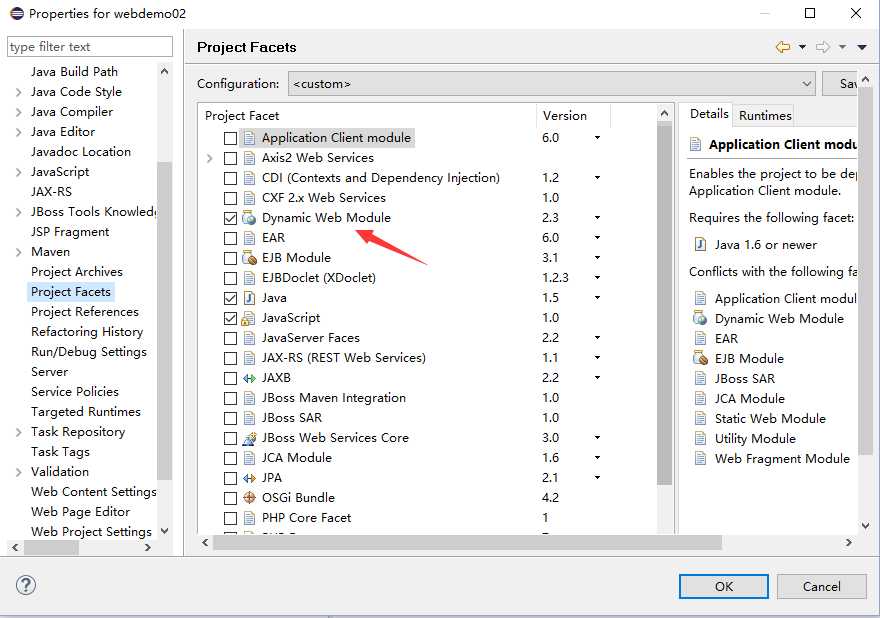The height and width of the screenshot is (618, 880).
Task: Open the view menu dropdown arrow
Action: tap(862, 47)
